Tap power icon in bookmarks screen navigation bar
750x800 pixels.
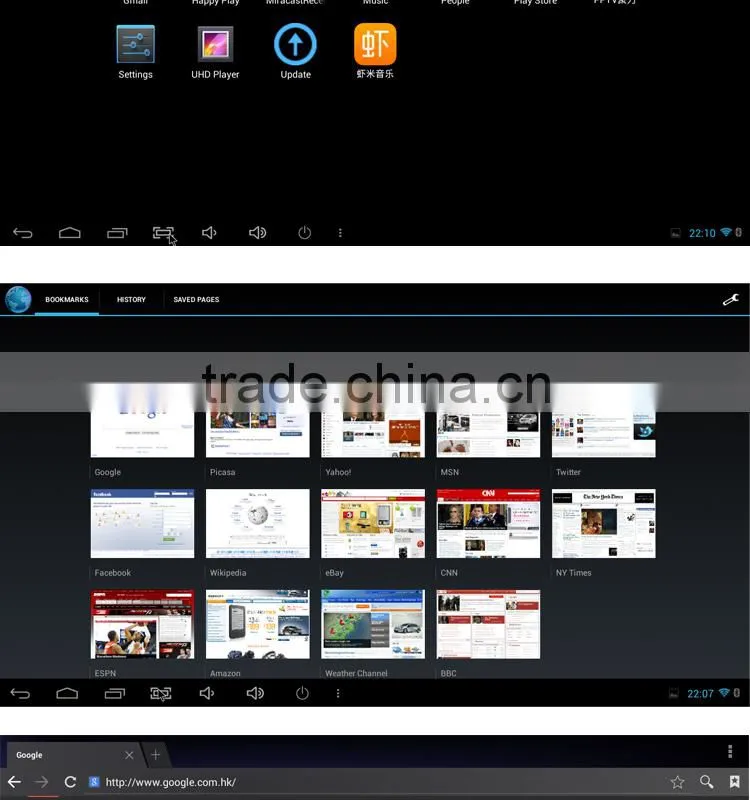pyautogui.click(x=302, y=693)
